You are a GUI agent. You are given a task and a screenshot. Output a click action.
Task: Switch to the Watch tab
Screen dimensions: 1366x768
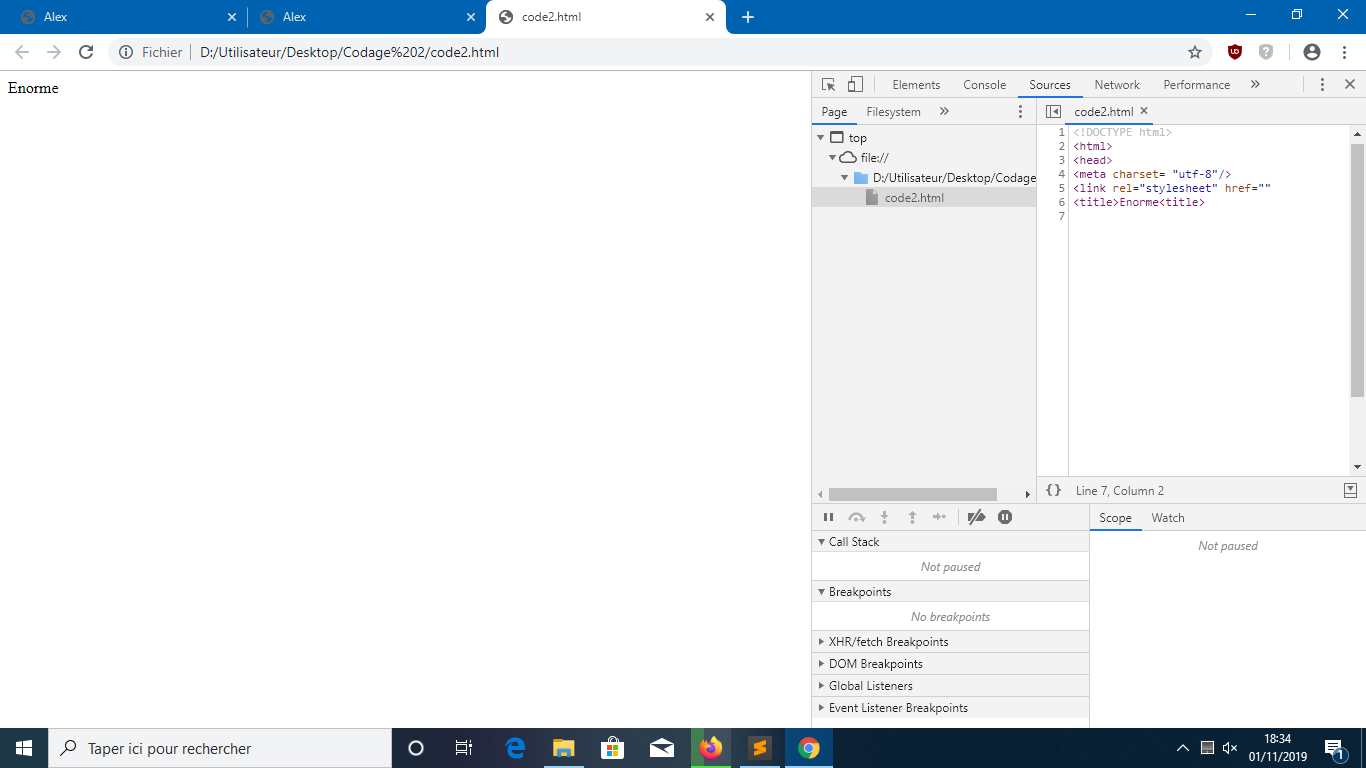point(1167,518)
